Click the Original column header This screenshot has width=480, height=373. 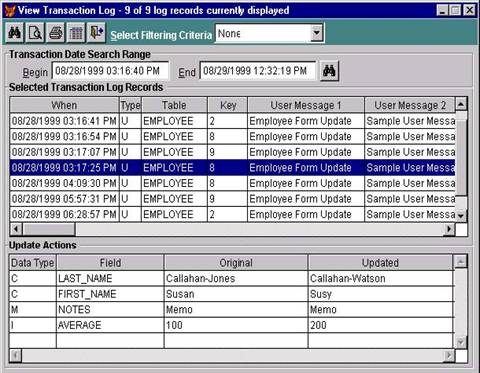[x=236, y=263]
